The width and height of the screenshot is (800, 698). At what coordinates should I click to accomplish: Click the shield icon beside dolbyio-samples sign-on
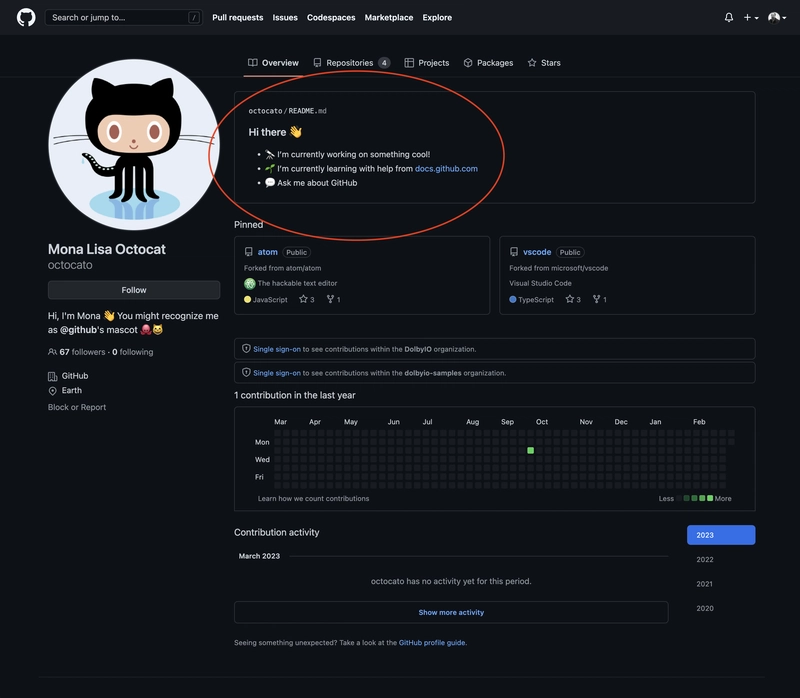click(246, 372)
